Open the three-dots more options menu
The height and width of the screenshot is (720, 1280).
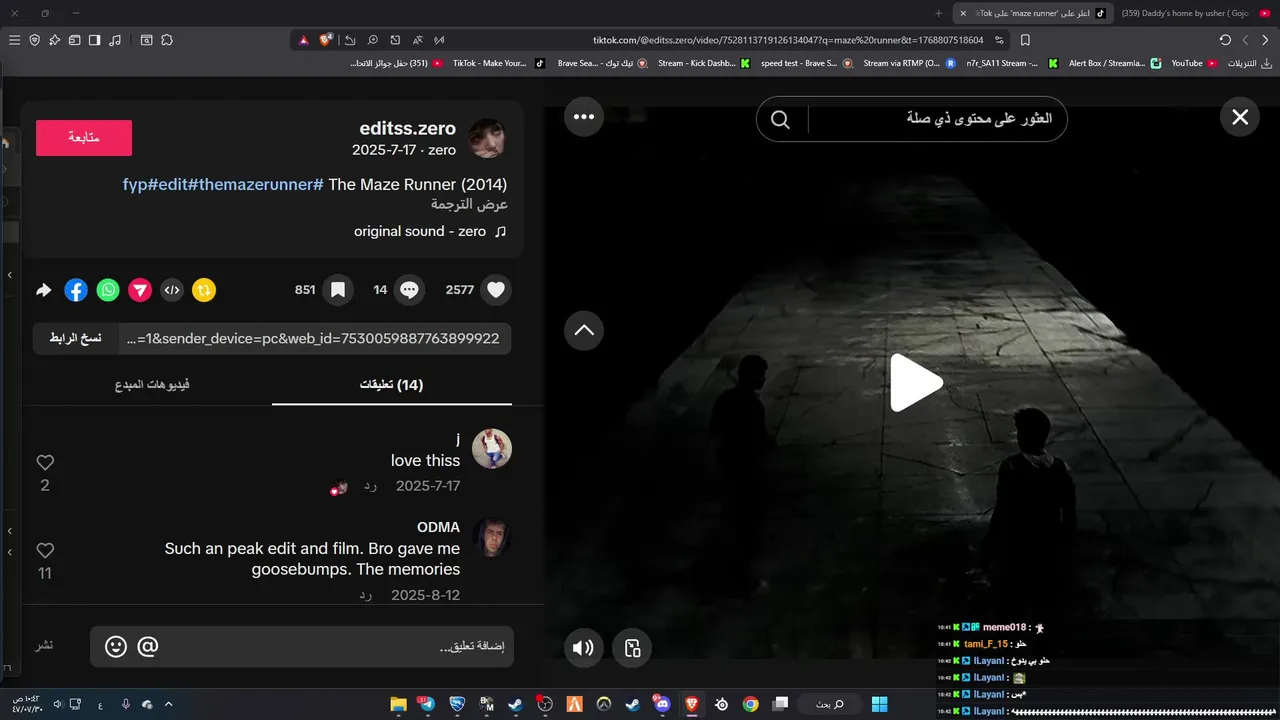(x=584, y=117)
